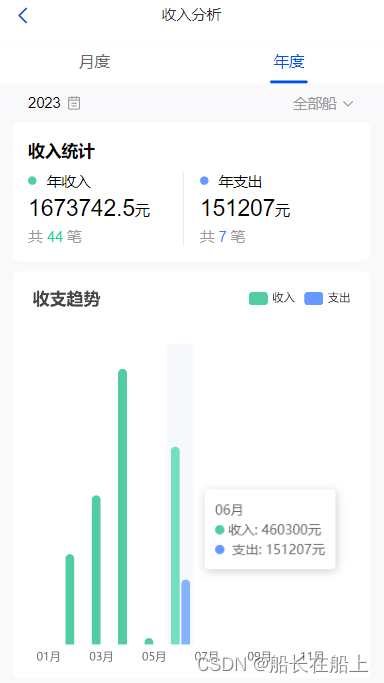Click the 年收入 label

click(69, 181)
